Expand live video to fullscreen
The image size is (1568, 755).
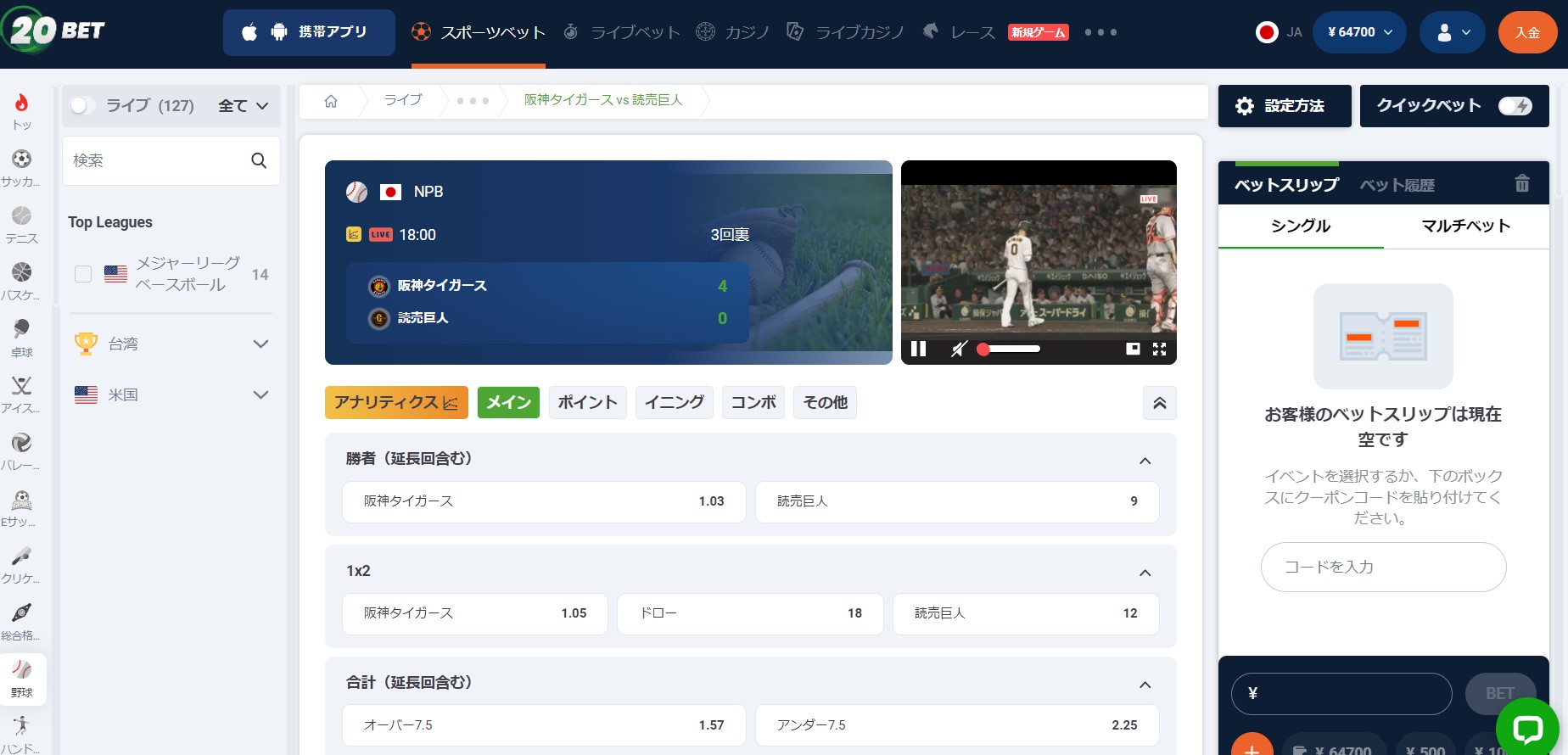pyautogui.click(x=1160, y=349)
